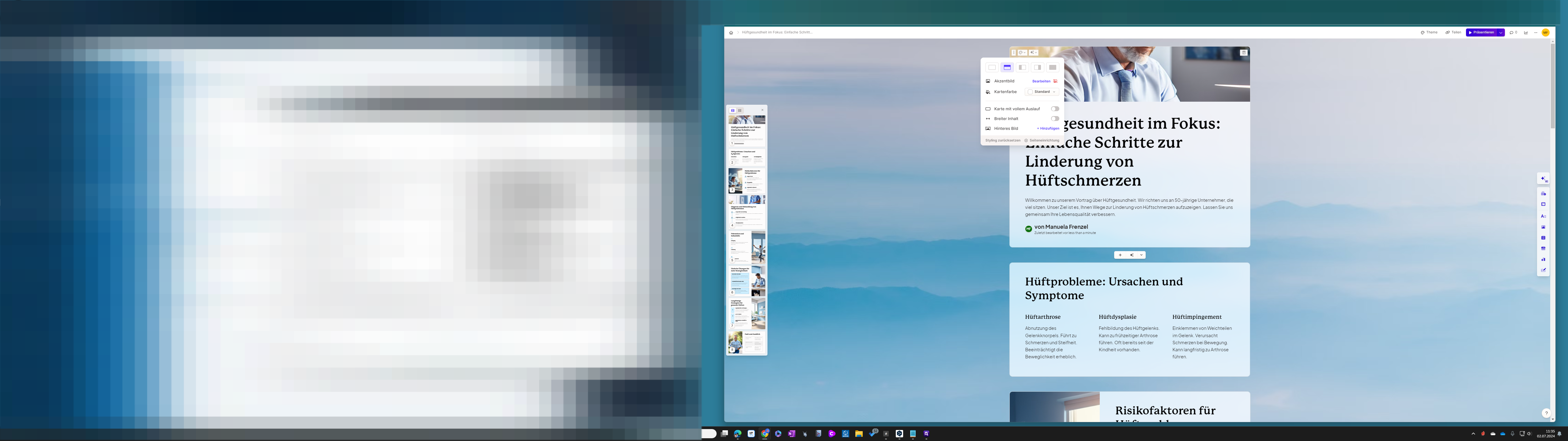Select the left accent image layout

[1022, 68]
